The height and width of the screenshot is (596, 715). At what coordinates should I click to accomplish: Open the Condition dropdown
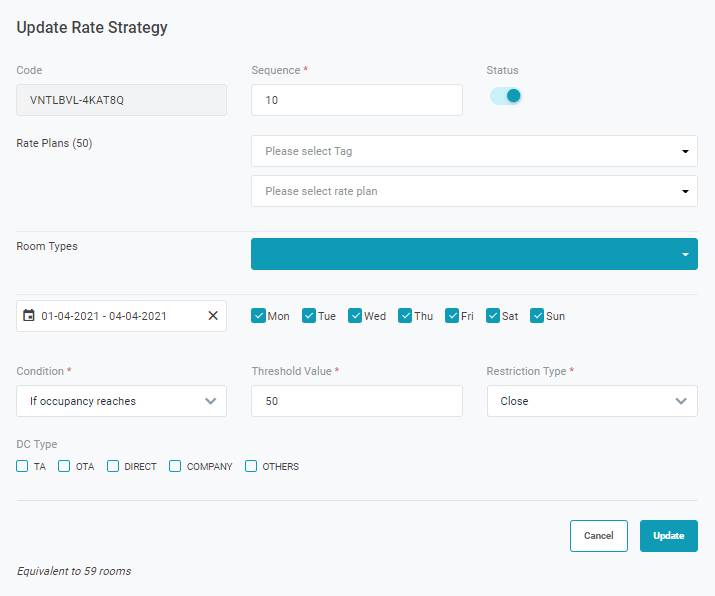click(121, 401)
